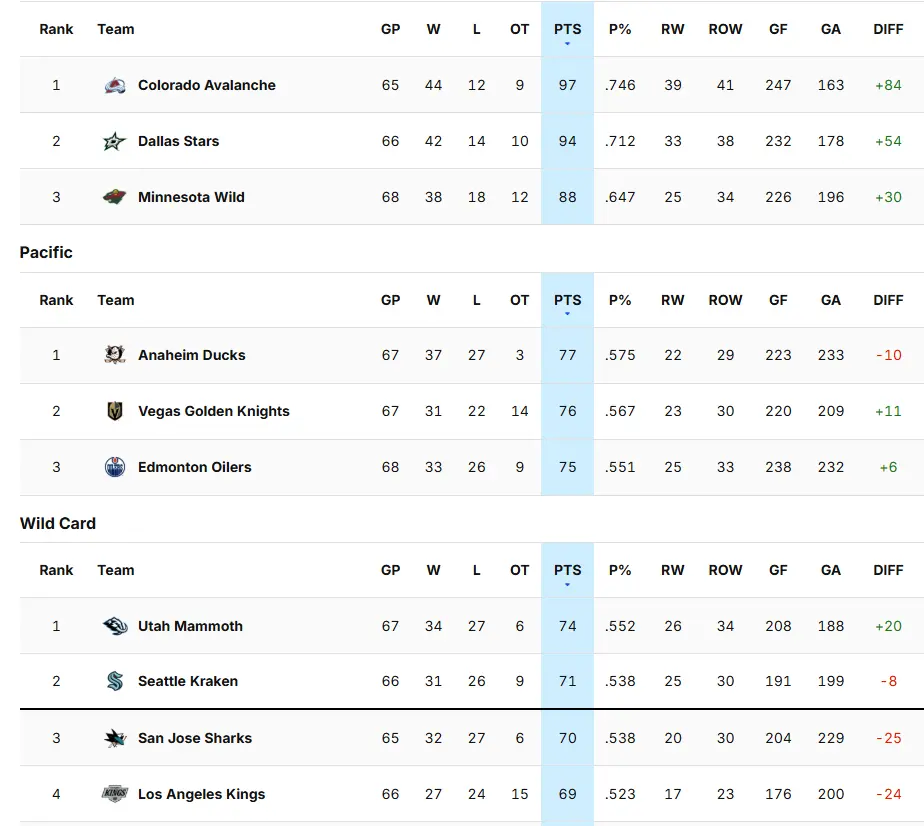The height and width of the screenshot is (826, 924).
Task: Click the Colorado Avalanche team logo
Action: tap(115, 86)
